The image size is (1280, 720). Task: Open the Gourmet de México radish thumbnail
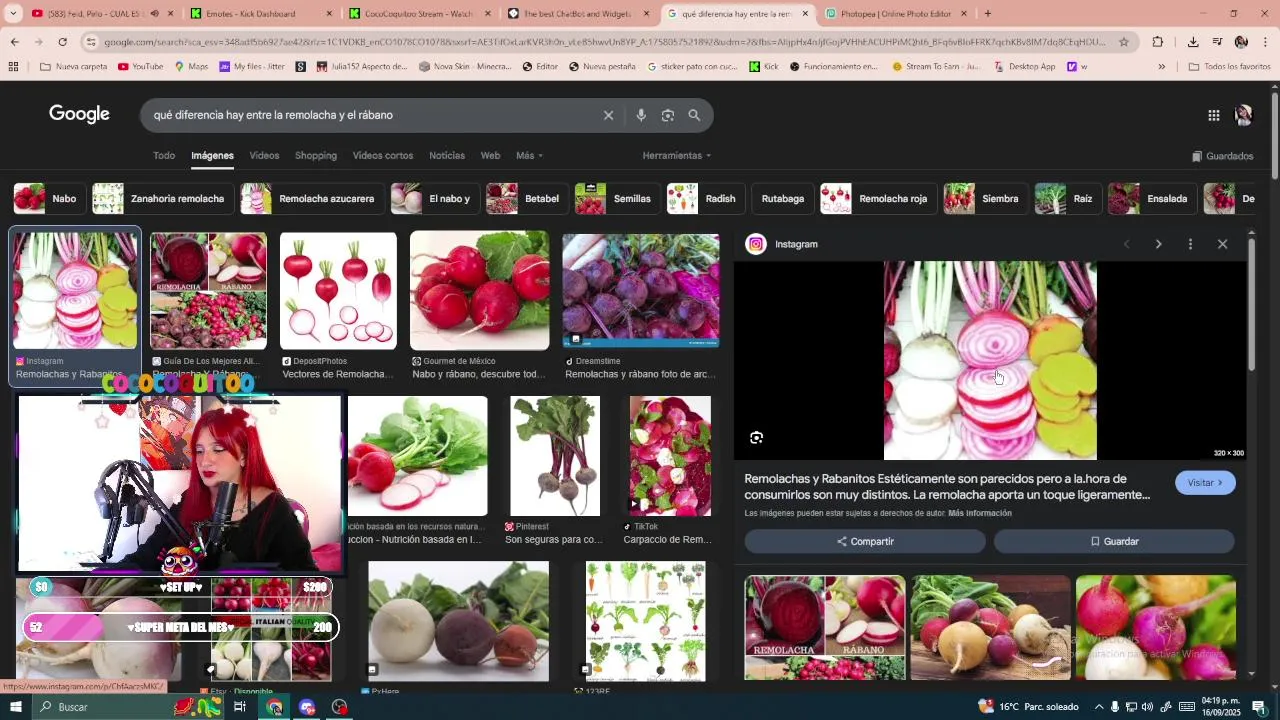click(x=480, y=291)
